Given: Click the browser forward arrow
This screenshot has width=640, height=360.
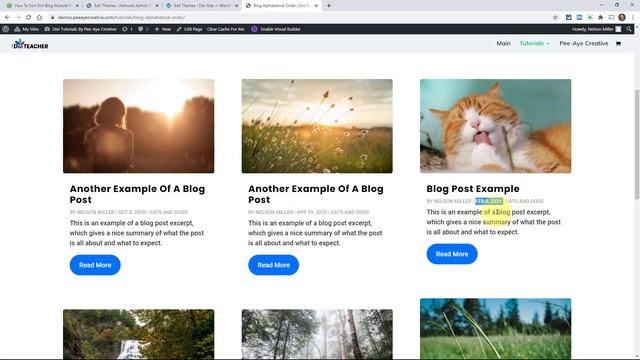Looking at the screenshot, I should tap(18, 18).
